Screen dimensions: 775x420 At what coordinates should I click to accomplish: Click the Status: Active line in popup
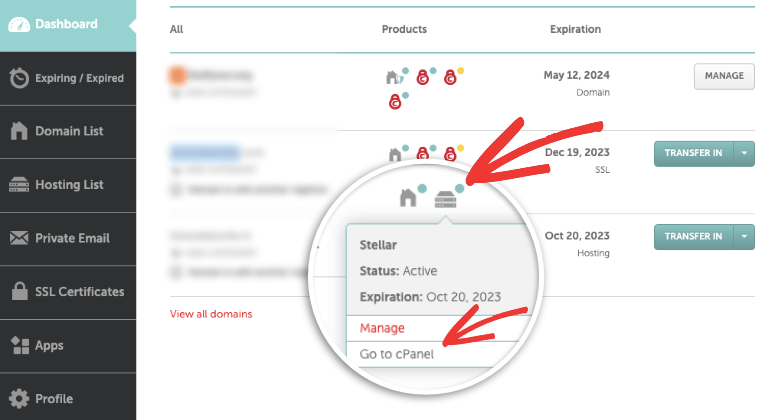398,271
